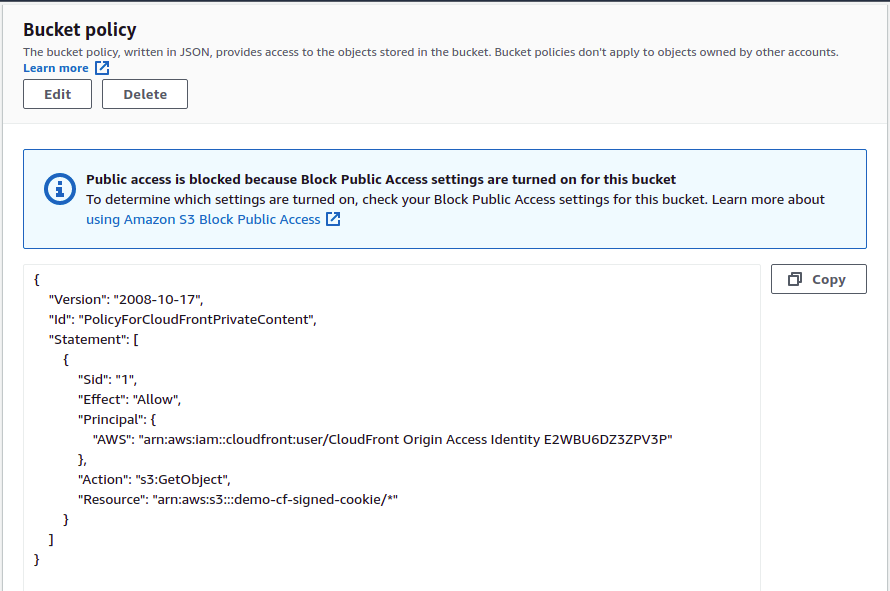Click the "Sid": "1" line
Viewport: 890px width, 591px height.
coord(107,379)
